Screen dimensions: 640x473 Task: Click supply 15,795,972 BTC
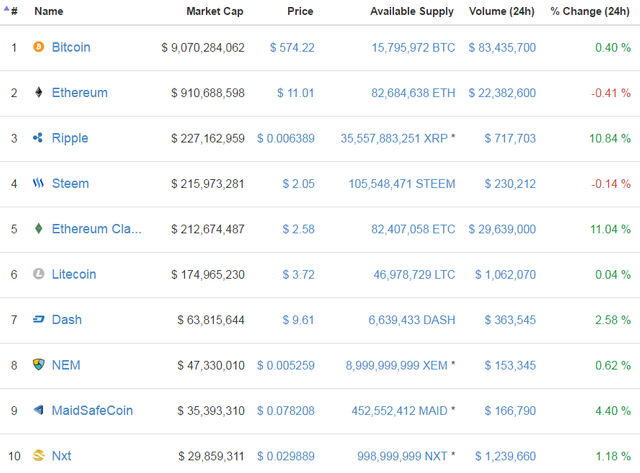[x=413, y=48]
